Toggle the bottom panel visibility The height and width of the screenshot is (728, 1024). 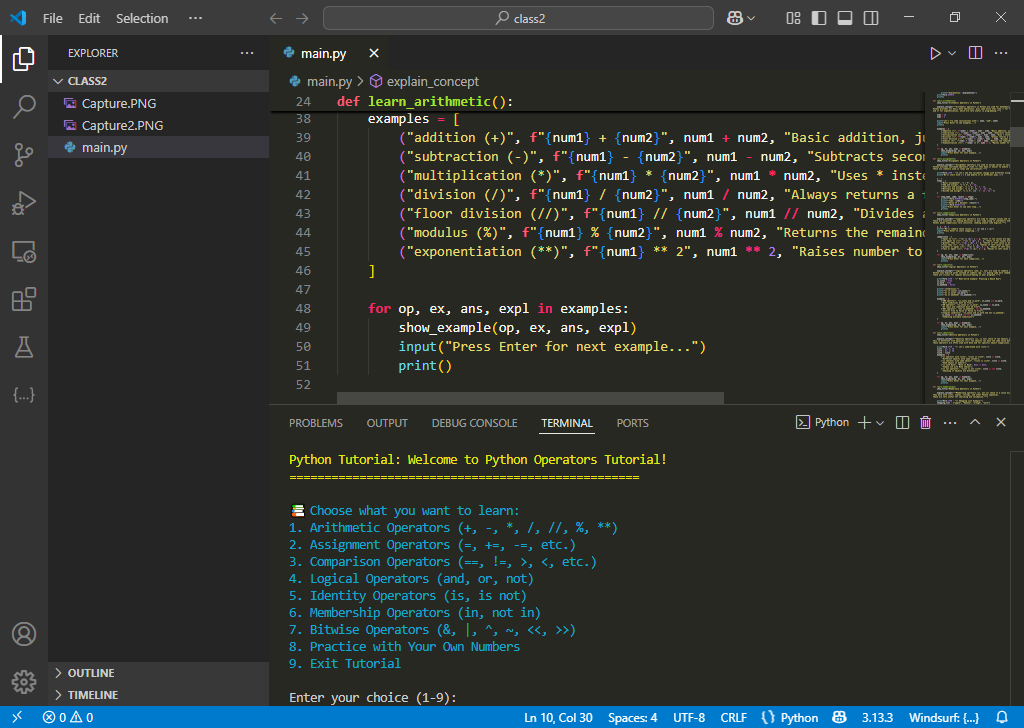[x=845, y=18]
